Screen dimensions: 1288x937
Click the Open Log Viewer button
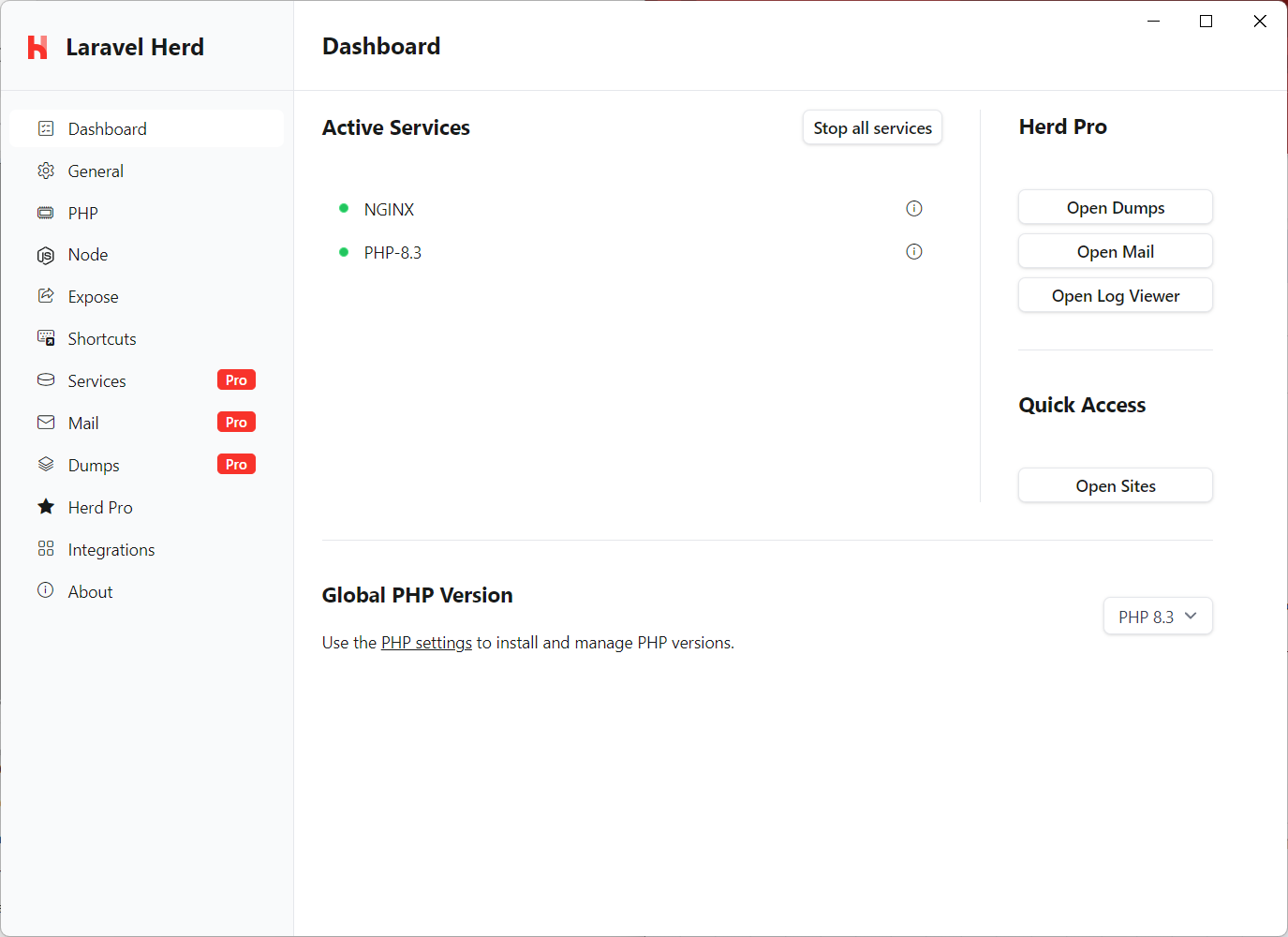pyautogui.click(x=1116, y=296)
